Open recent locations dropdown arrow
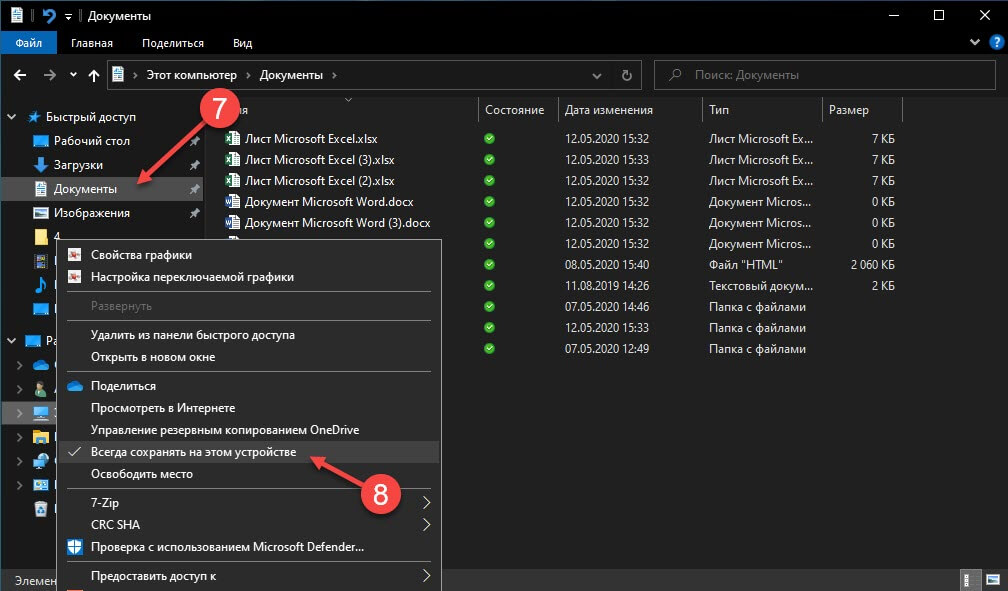Viewport: 1008px width, 591px height. 73,75
